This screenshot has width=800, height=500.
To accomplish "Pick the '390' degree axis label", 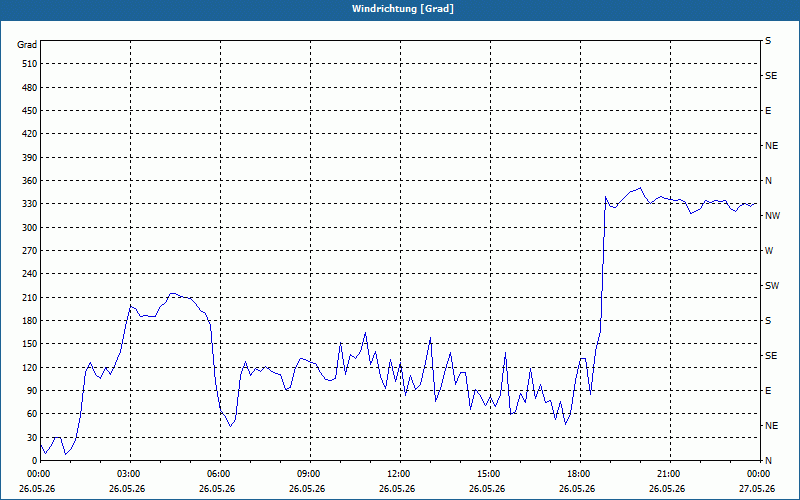I will pyautogui.click(x=30, y=158).
